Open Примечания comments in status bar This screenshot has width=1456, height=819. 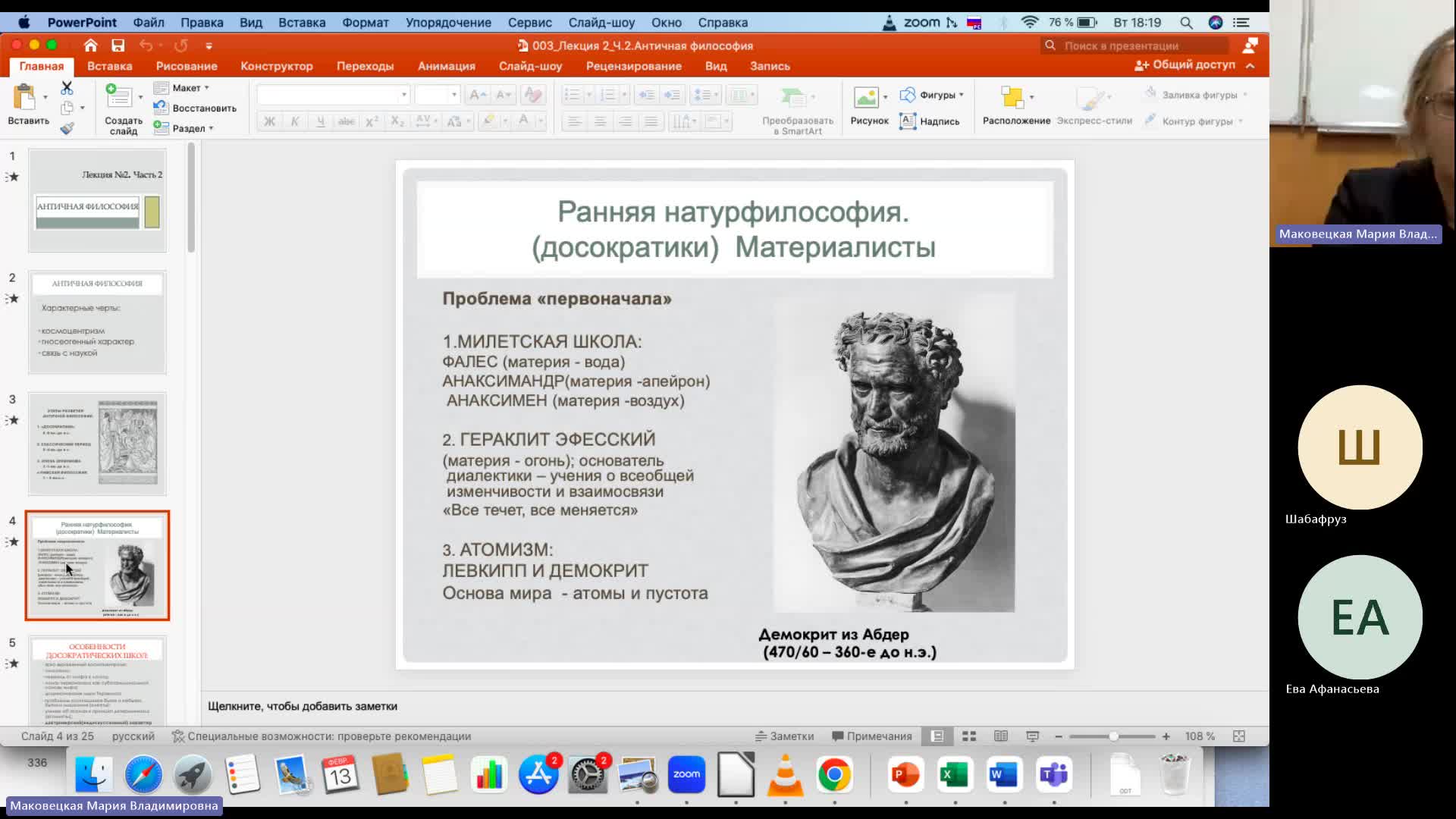[872, 736]
